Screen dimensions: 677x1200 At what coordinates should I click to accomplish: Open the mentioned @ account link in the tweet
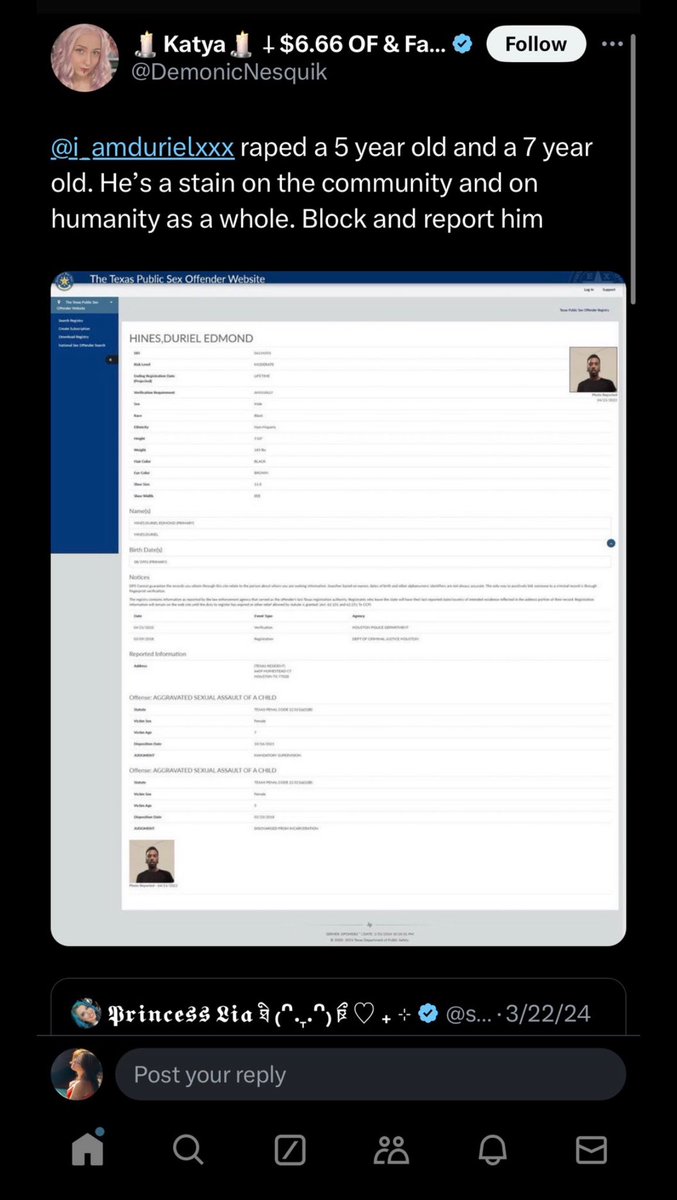(x=143, y=149)
